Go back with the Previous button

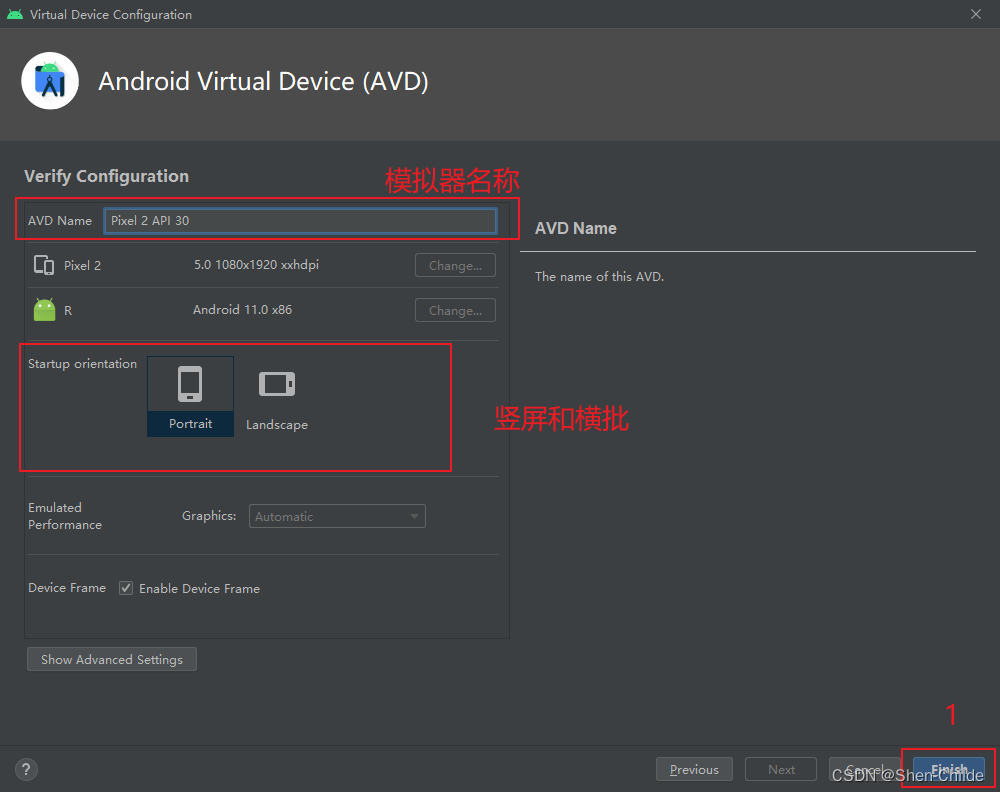[694, 770]
